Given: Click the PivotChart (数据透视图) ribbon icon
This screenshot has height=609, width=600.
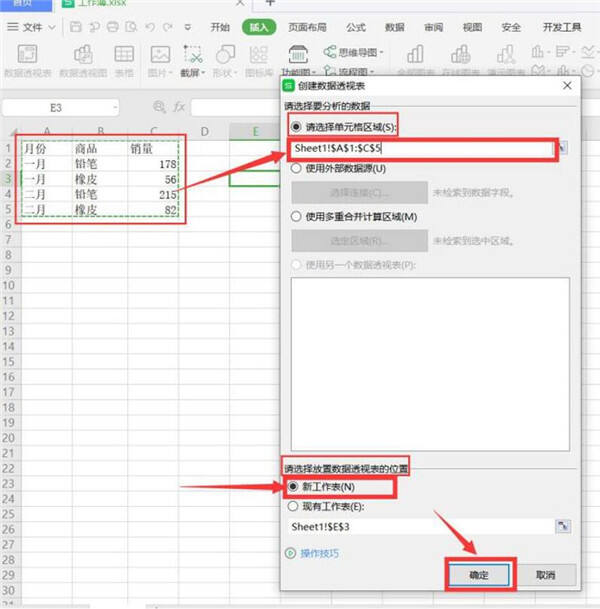Looking at the screenshot, I should click(x=83, y=54).
